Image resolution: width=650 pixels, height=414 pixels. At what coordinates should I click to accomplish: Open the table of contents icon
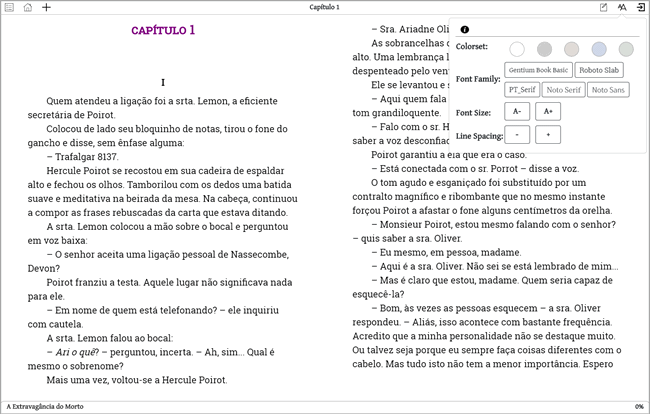pos(9,7)
